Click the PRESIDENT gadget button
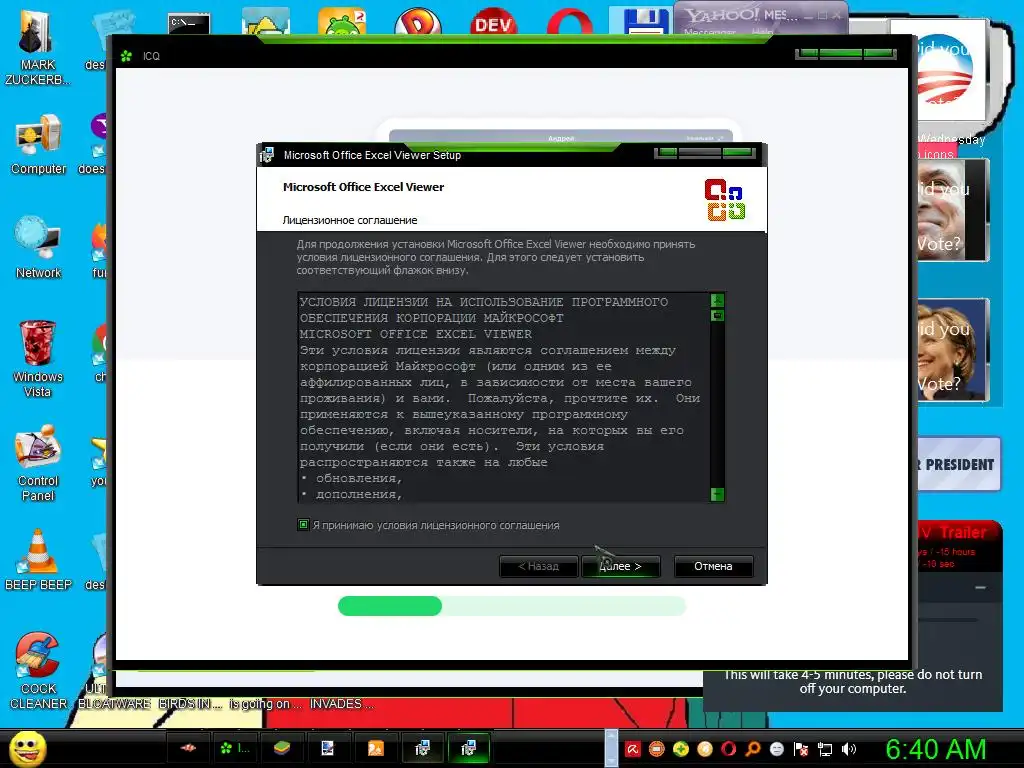This screenshot has width=1024, height=768. point(959,464)
